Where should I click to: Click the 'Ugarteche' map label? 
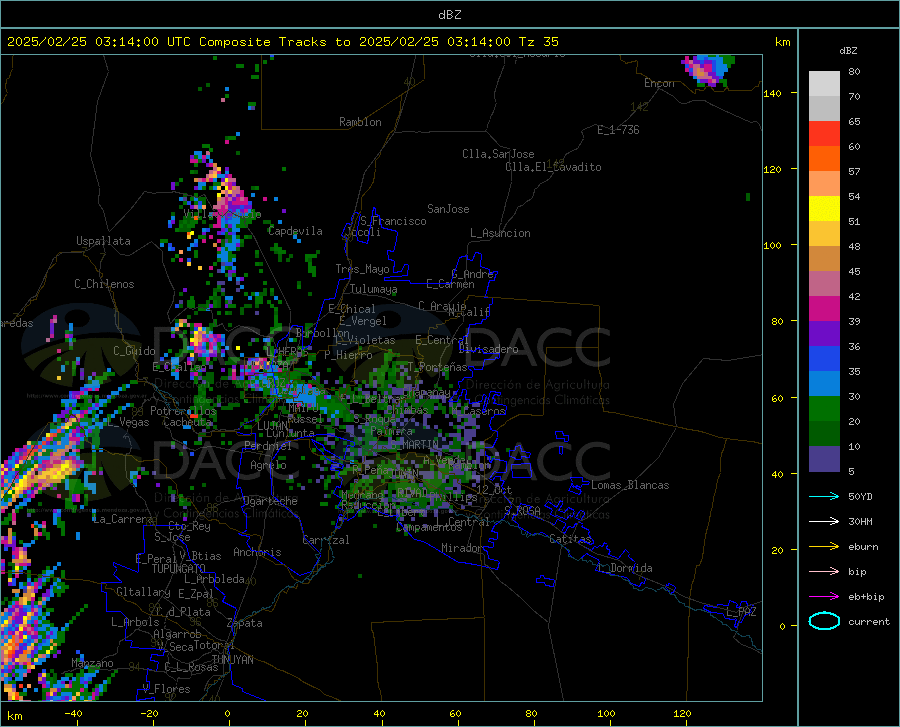click(x=270, y=501)
